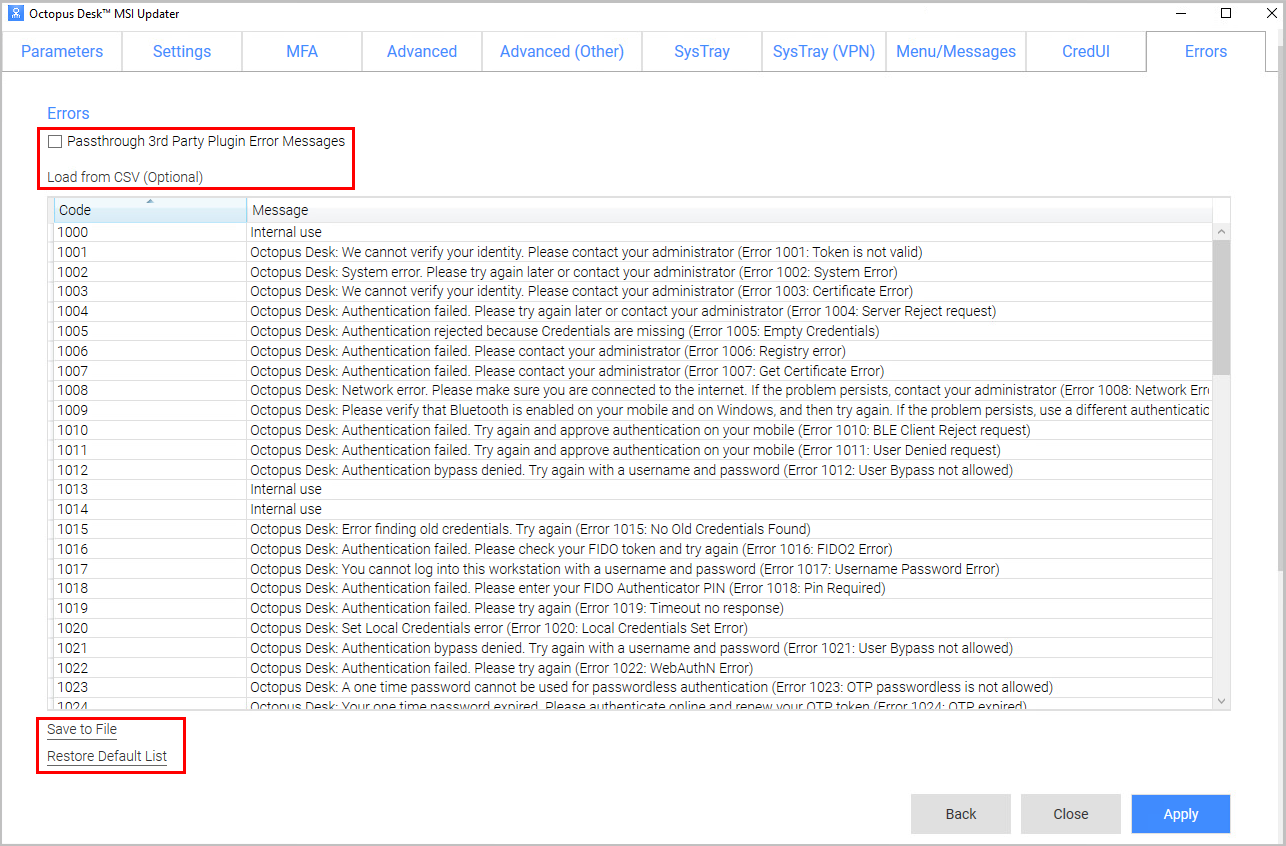Viewport: 1286px width, 846px height.
Task: Switch to the Settings tab
Action: pos(182,52)
